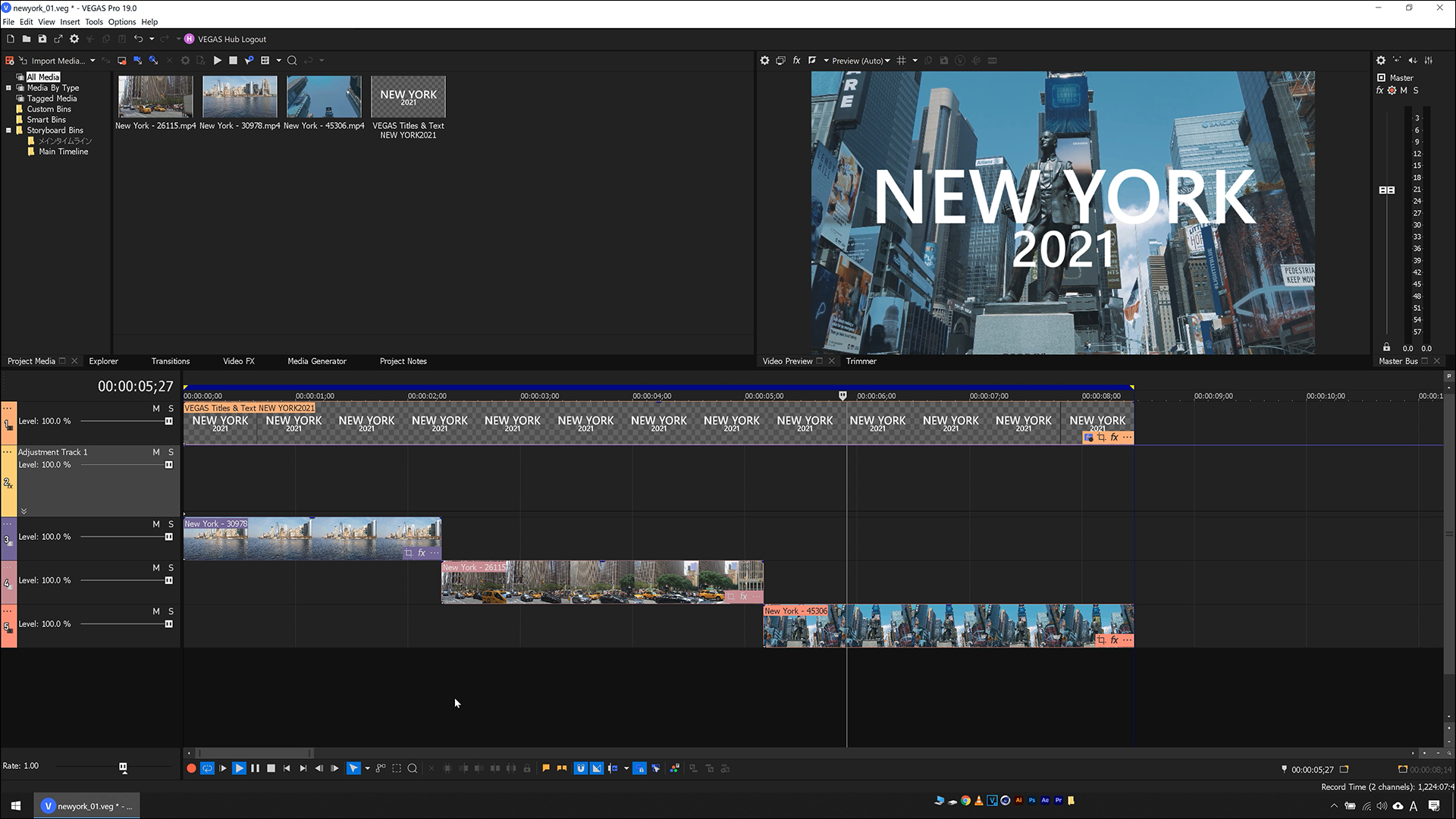Click the Record button in the transport bar

click(x=191, y=768)
